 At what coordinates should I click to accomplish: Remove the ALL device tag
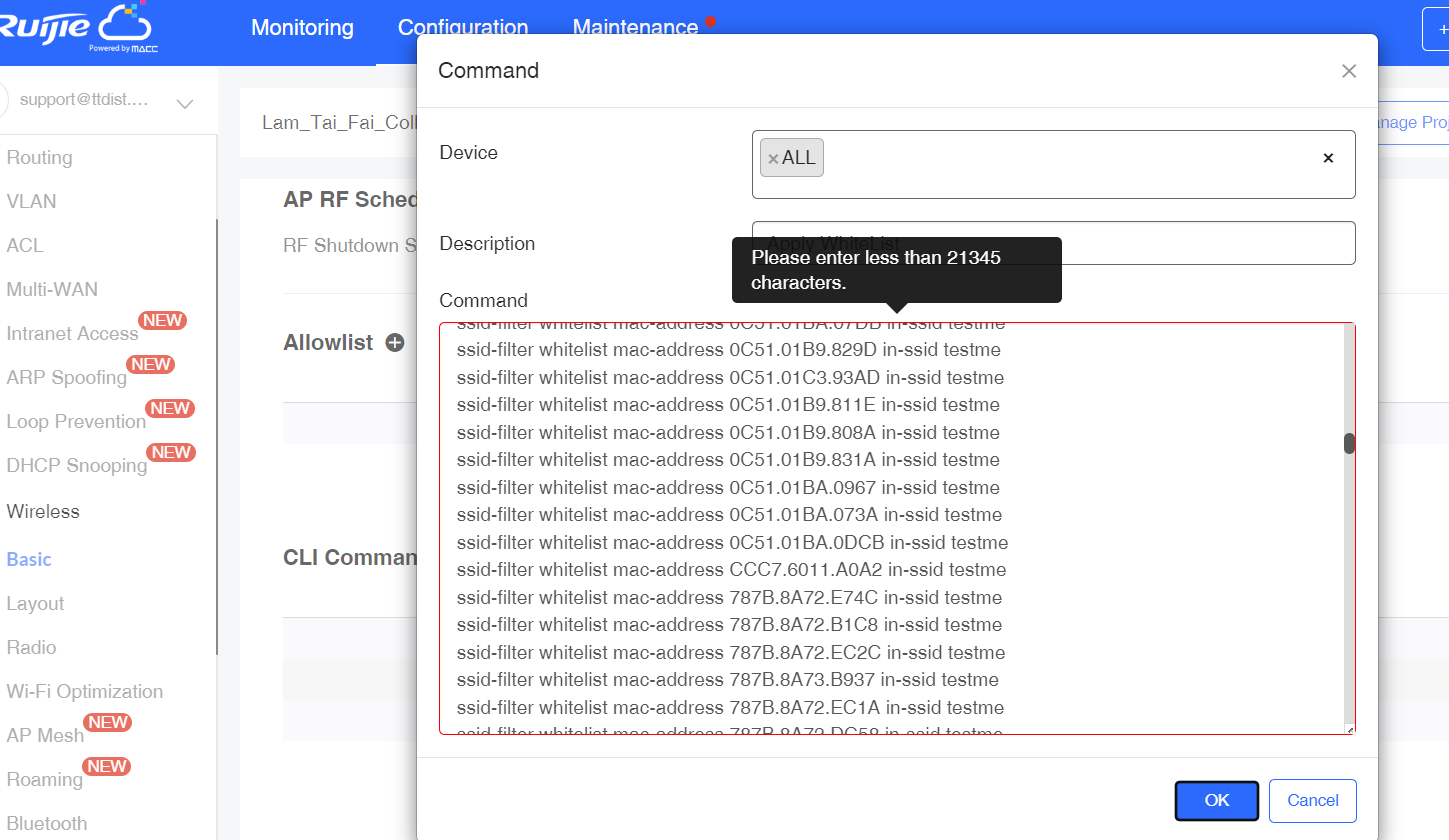[773, 158]
